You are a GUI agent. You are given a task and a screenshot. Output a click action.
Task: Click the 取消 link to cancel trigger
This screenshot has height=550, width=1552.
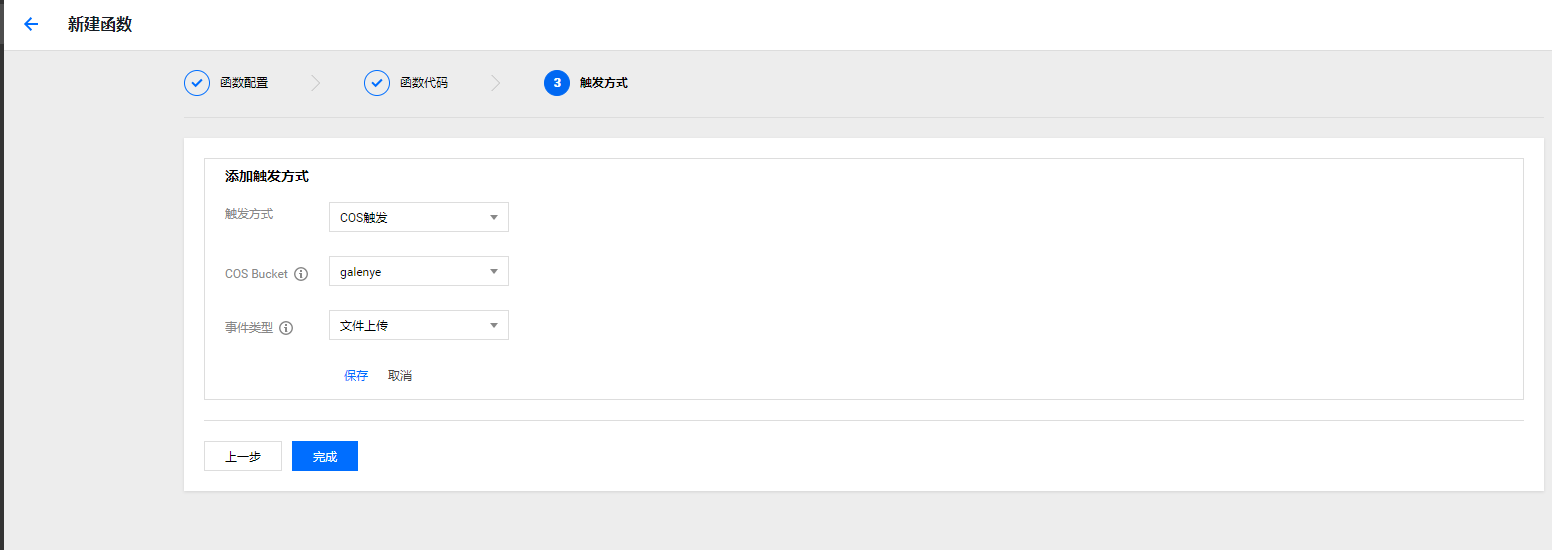pyautogui.click(x=400, y=376)
